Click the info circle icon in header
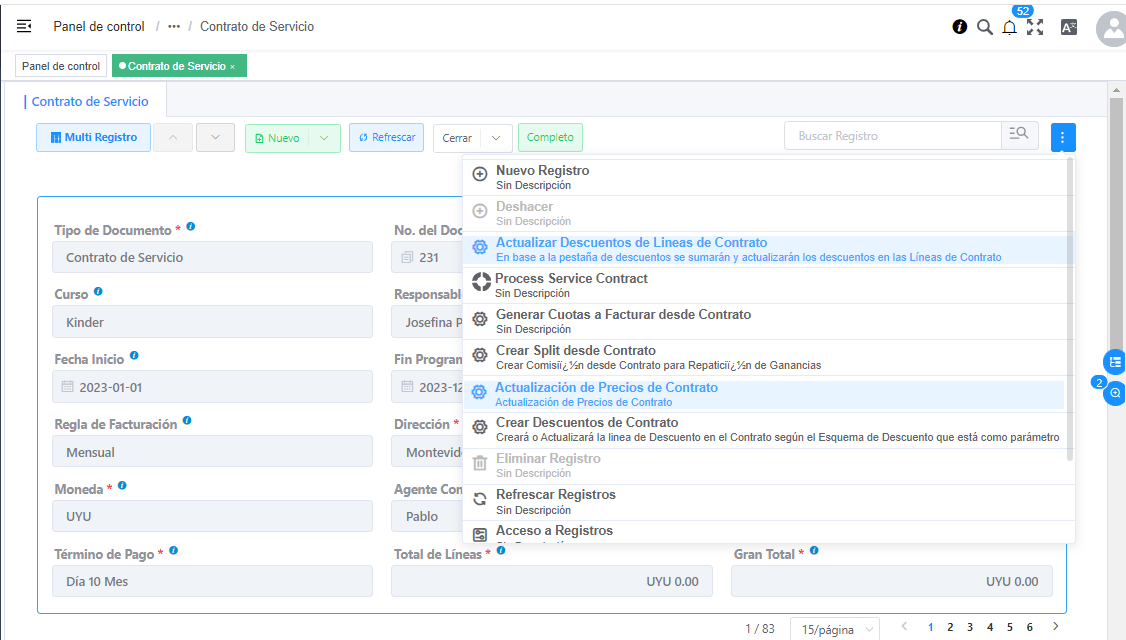Image resolution: width=1126 pixels, height=640 pixels. [x=960, y=27]
